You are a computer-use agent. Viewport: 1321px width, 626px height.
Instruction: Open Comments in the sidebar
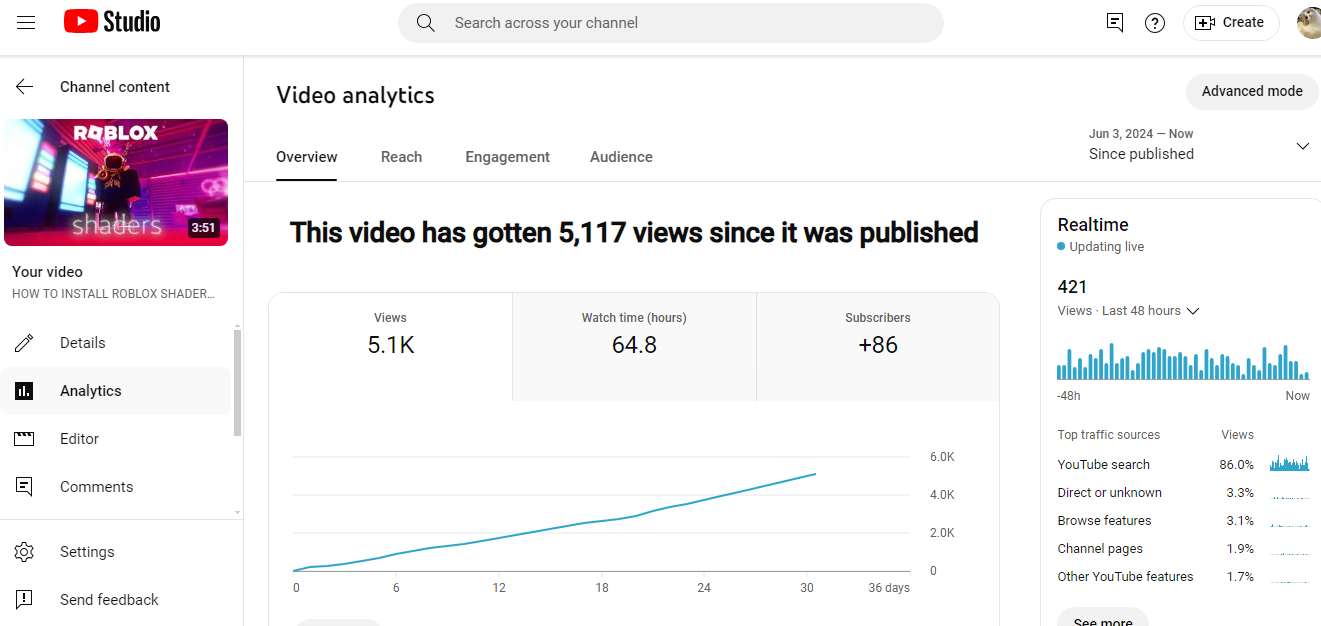(115, 487)
